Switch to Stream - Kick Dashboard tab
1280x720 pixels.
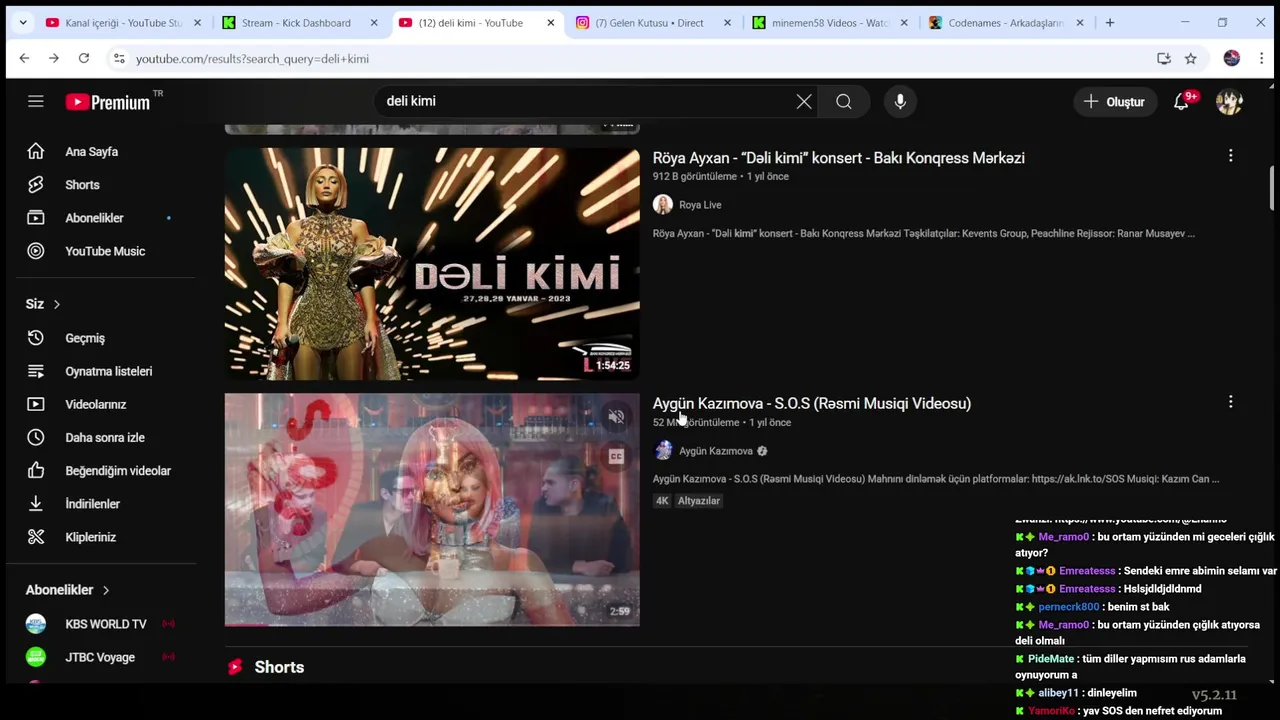(x=299, y=23)
